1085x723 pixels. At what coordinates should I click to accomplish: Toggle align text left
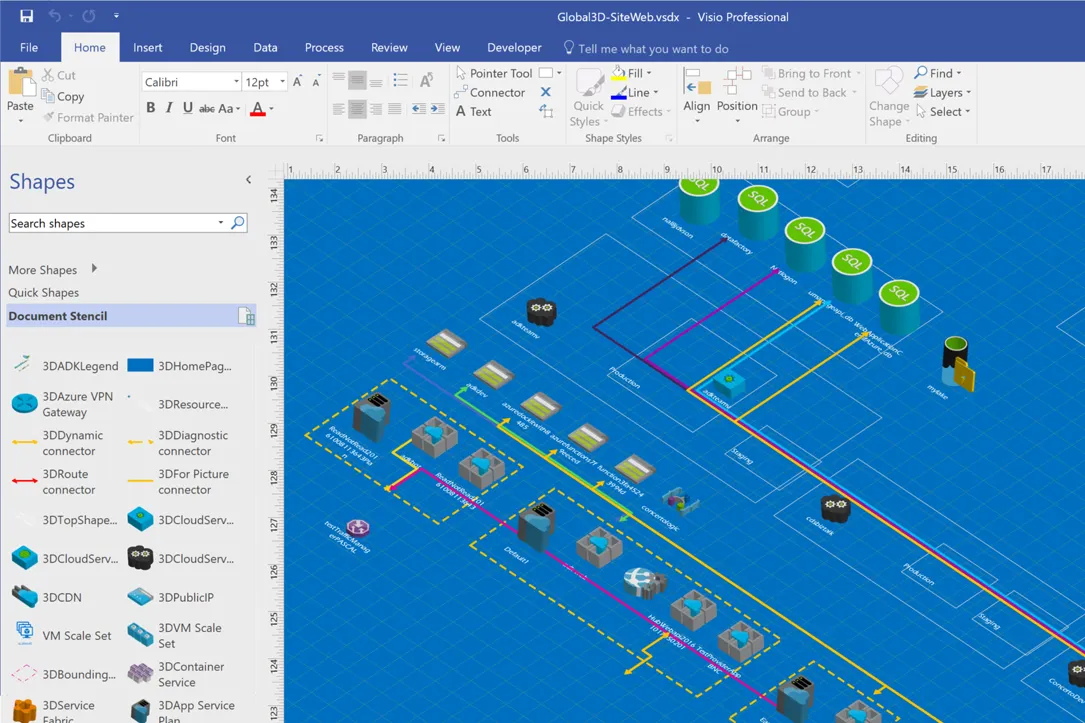pyautogui.click(x=338, y=109)
